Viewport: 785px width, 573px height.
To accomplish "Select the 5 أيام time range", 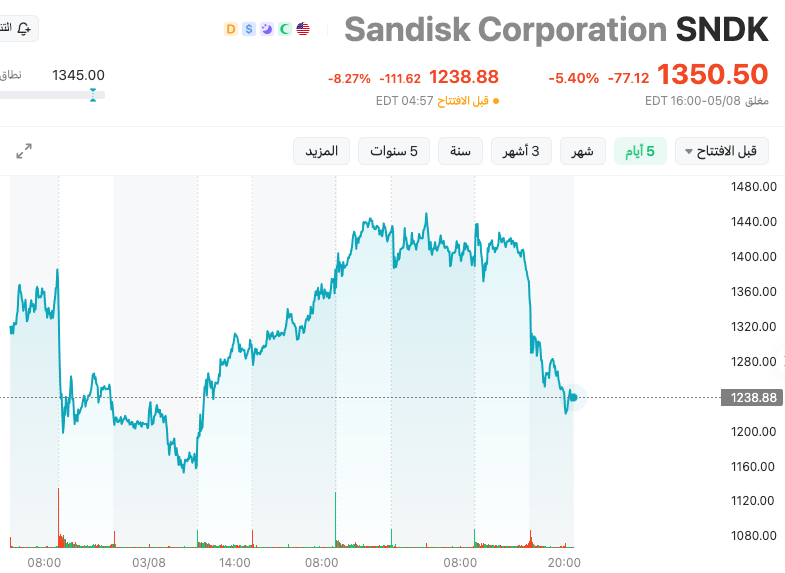I will [x=640, y=151].
